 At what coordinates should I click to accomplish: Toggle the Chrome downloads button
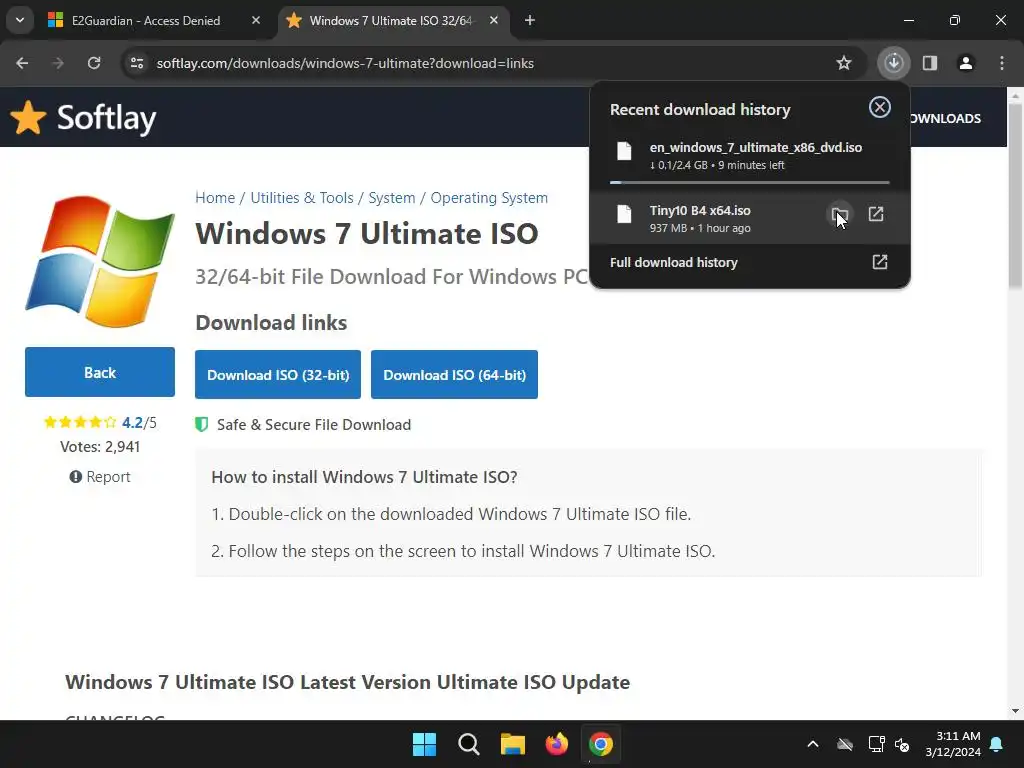(894, 63)
